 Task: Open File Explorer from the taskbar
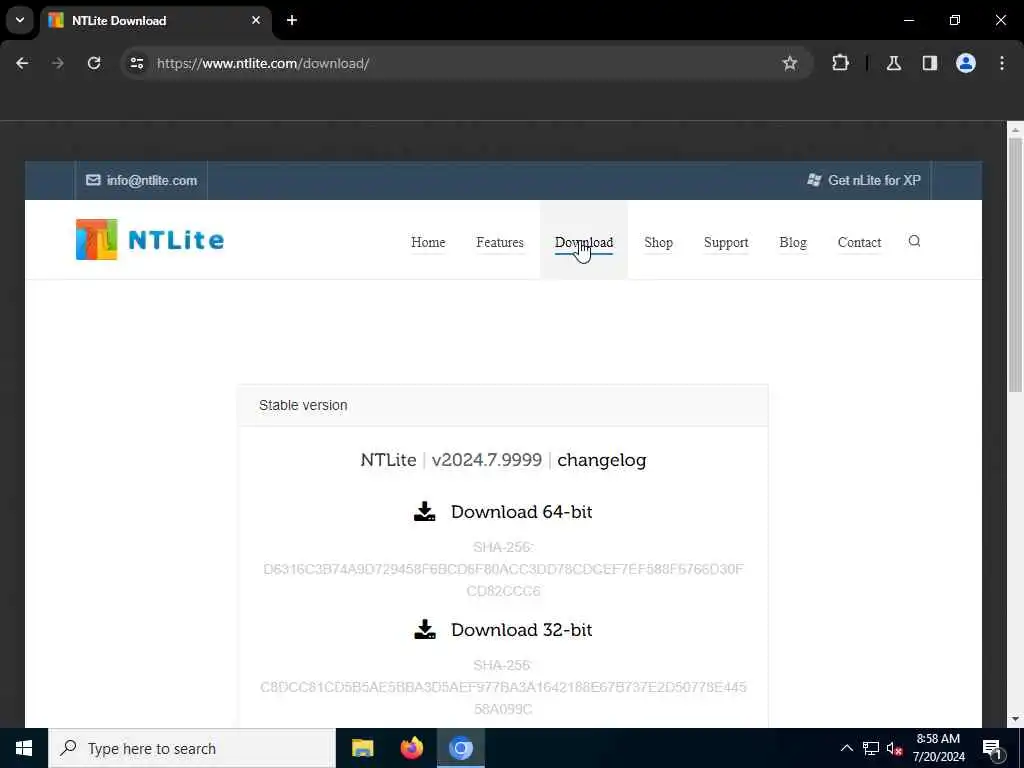tap(362, 748)
